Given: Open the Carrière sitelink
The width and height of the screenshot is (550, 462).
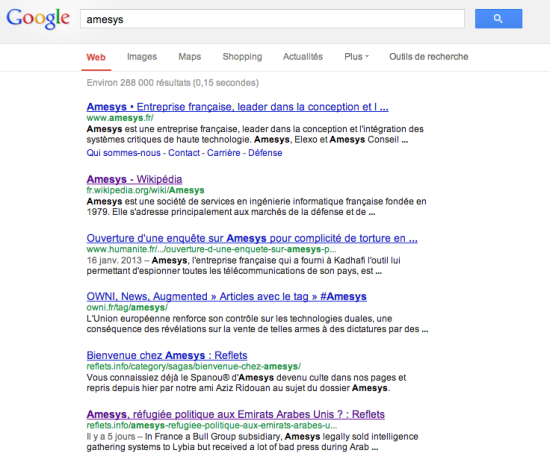Looking at the screenshot, I should [x=223, y=153].
